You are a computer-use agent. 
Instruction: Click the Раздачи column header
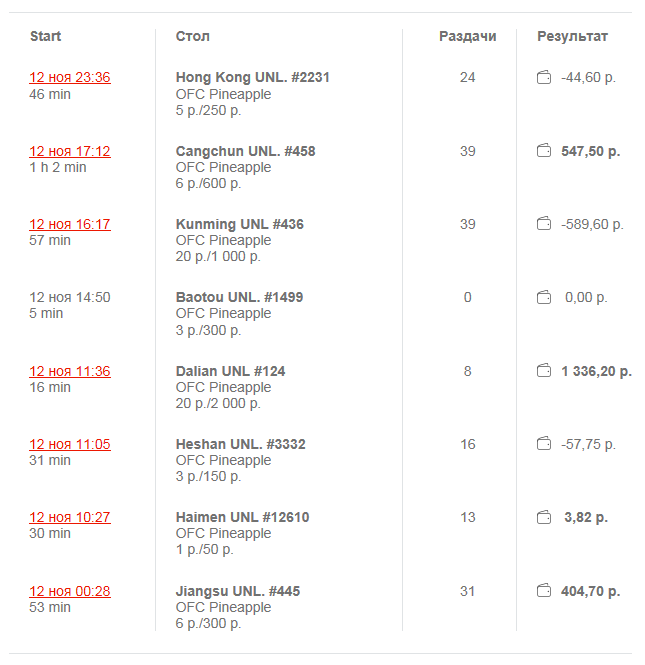point(467,37)
